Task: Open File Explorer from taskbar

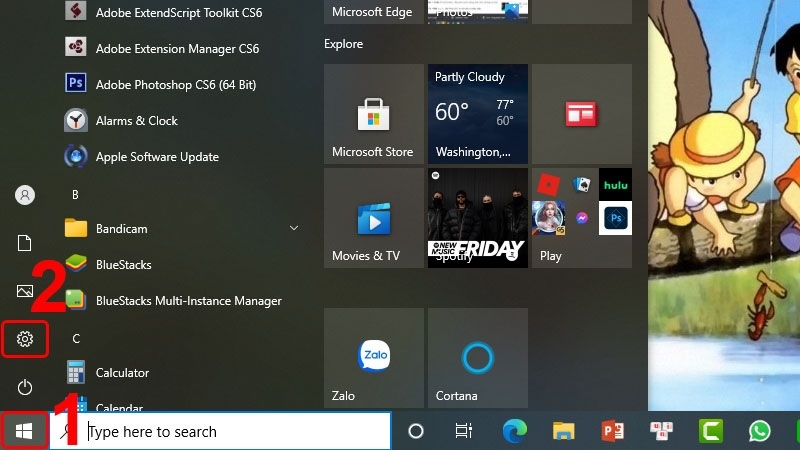Action: [x=563, y=431]
